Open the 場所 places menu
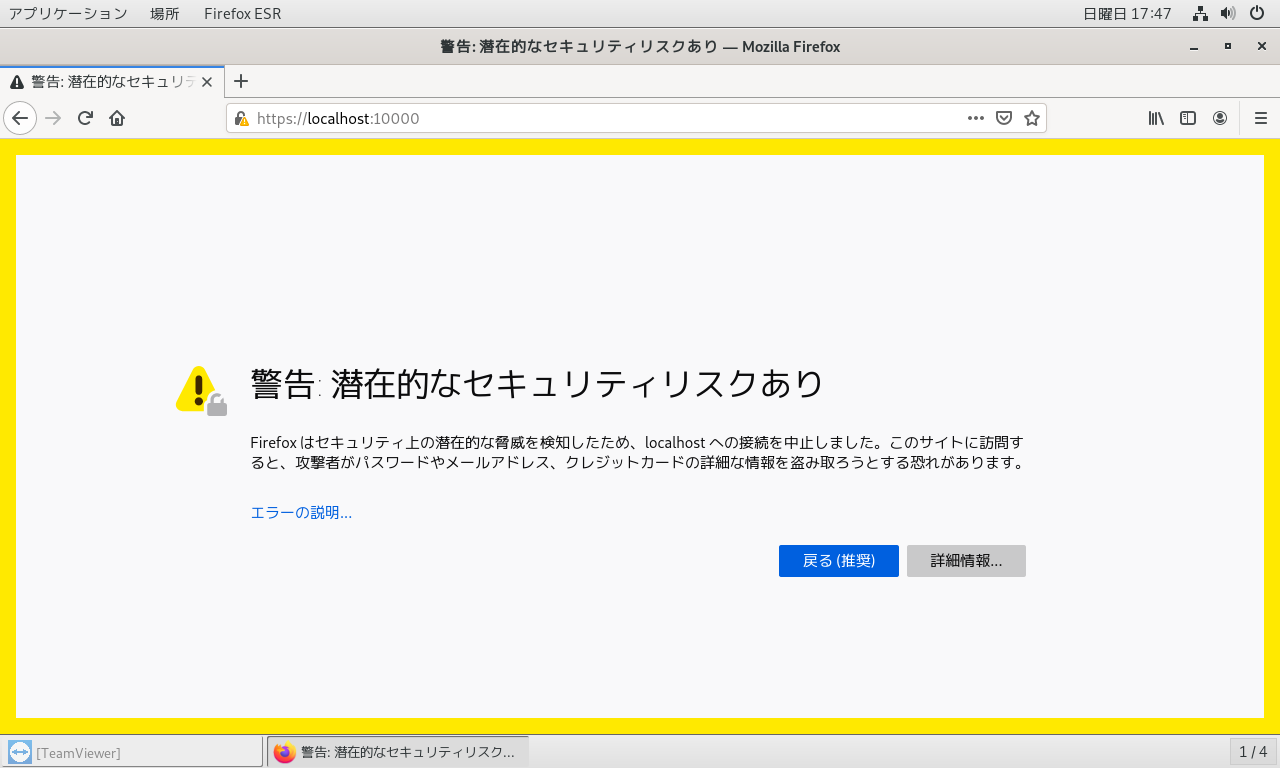The height and width of the screenshot is (768, 1280). (x=165, y=13)
